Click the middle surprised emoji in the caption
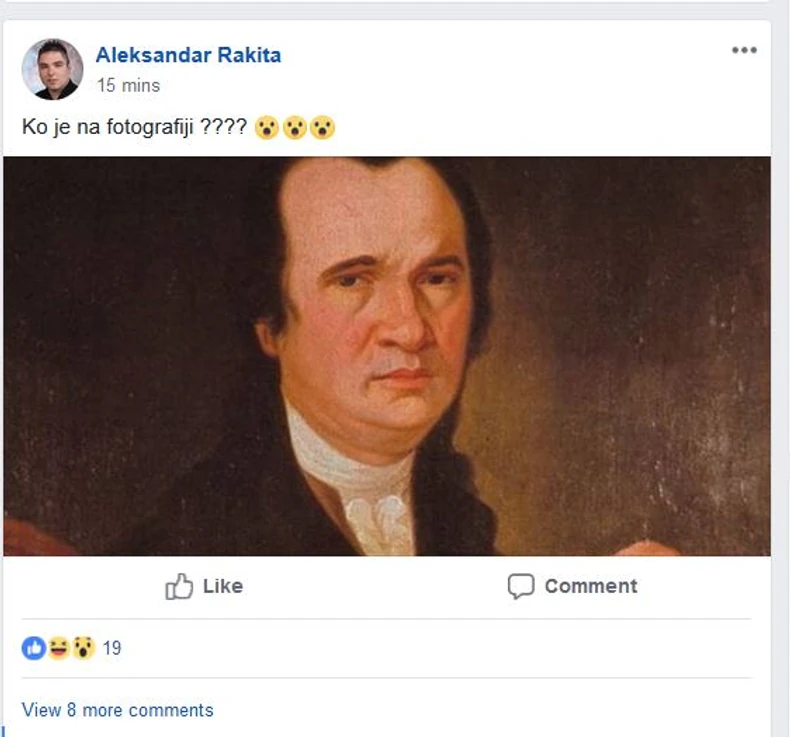790x737 pixels. (x=294, y=129)
